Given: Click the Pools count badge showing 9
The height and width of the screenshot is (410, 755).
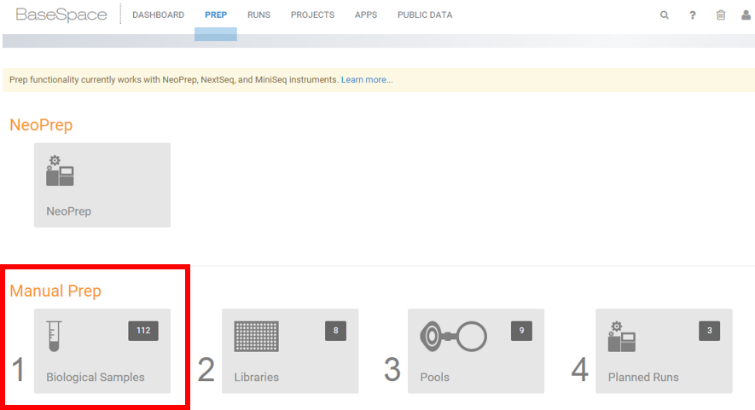Looking at the screenshot, I should pos(518,331).
